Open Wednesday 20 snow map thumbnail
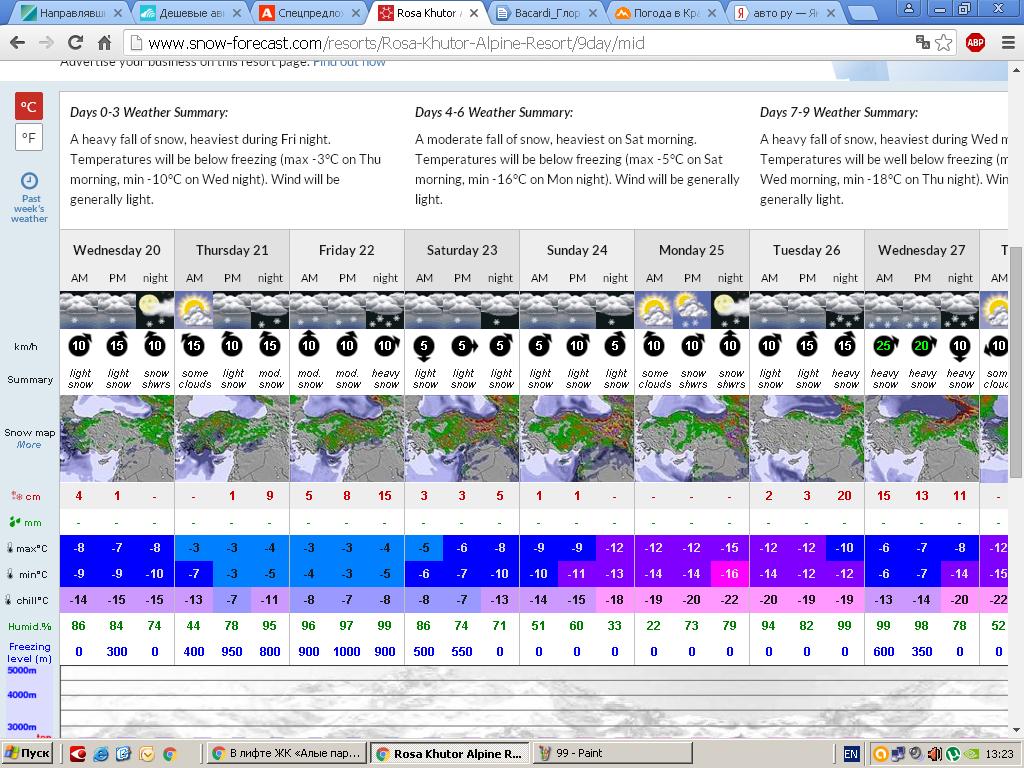The width and height of the screenshot is (1024, 768). tap(117, 438)
